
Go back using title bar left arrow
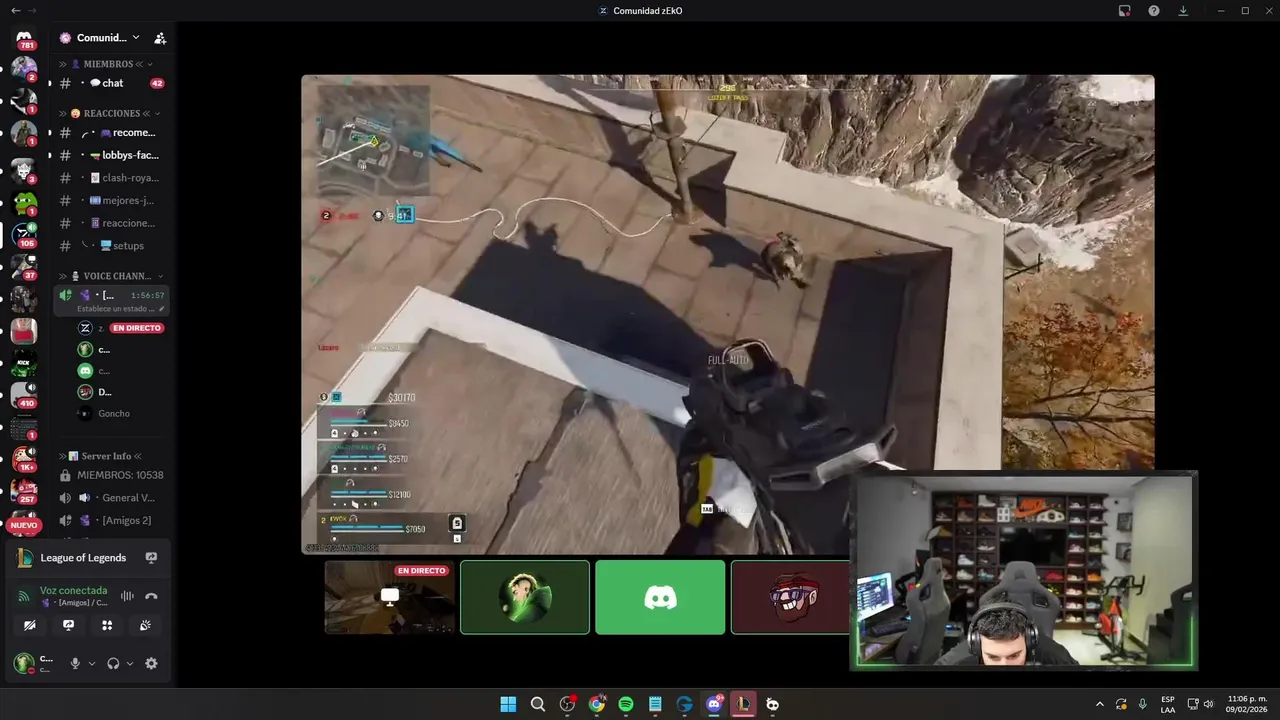click(15, 10)
